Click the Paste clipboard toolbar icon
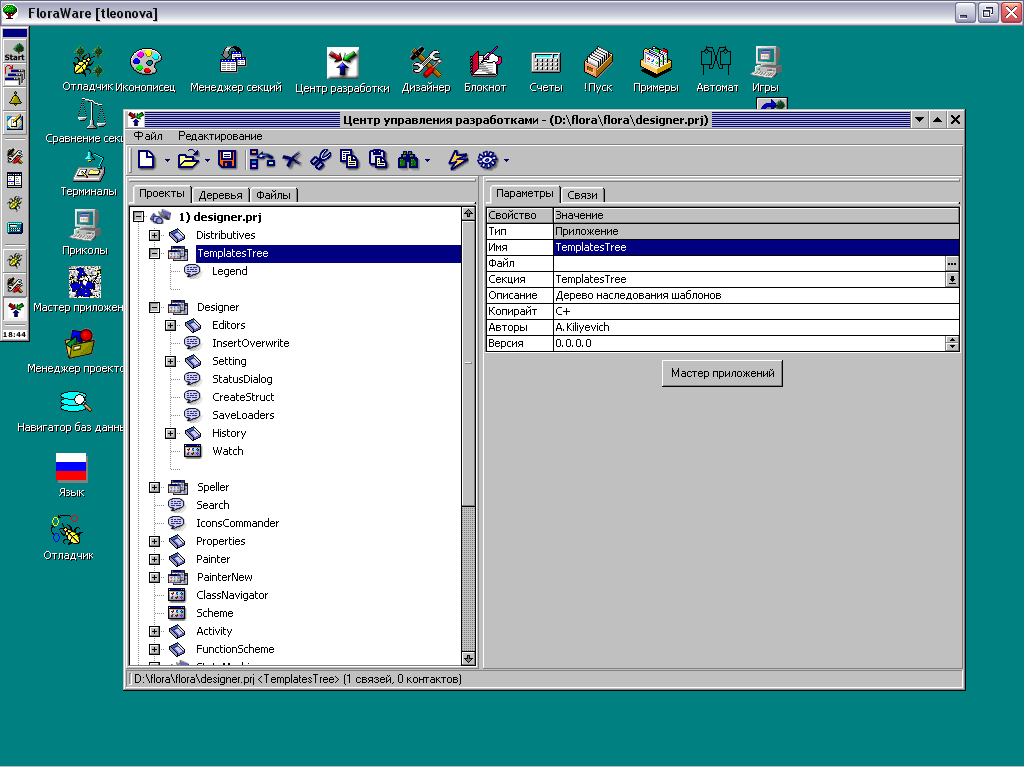1024x768 pixels. pos(378,159)
